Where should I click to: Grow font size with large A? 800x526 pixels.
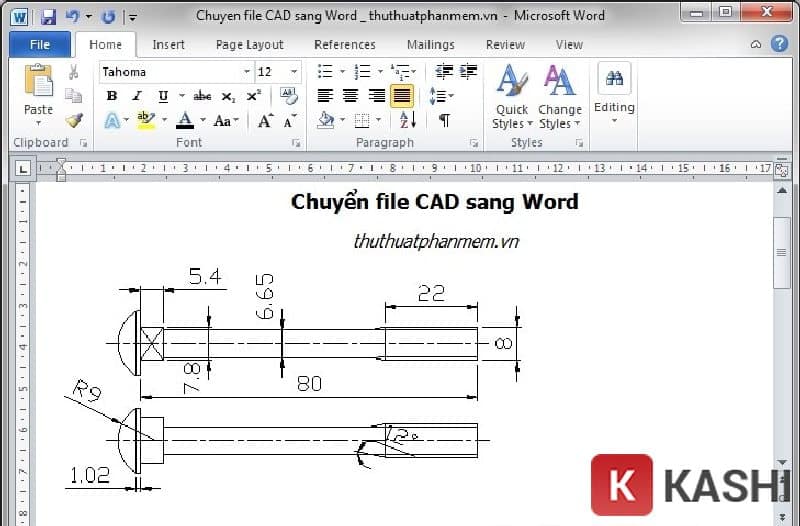(265, 121)
